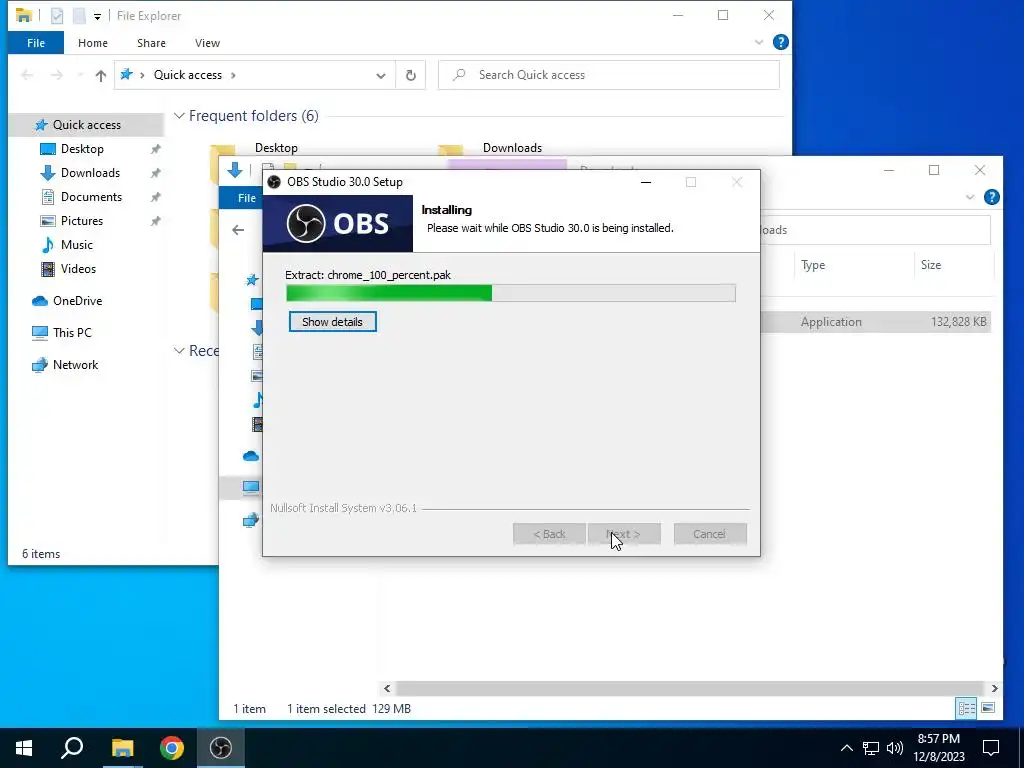Open address bar history dropdown
The width and height of the screenshot is (1024, 768).
pos(381,76)
